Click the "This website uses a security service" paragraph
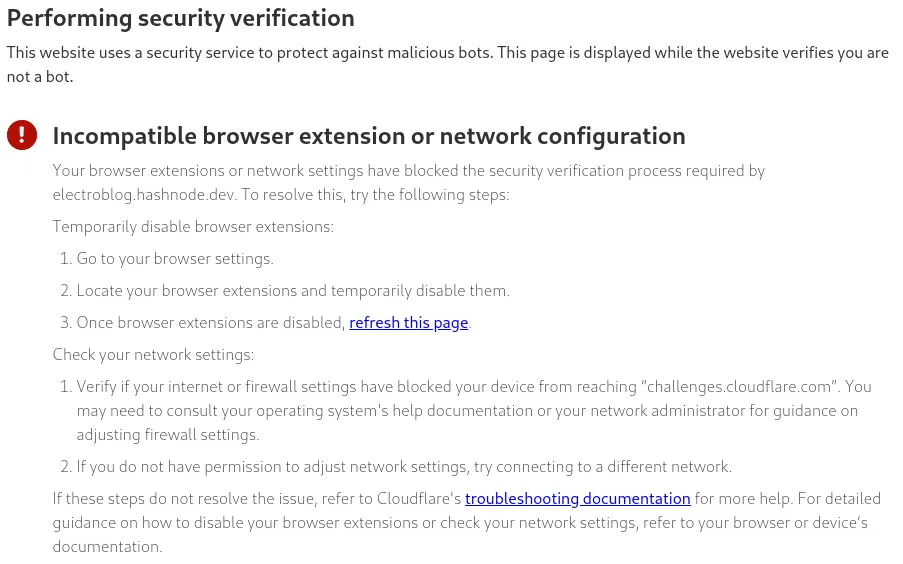 (300, 53)
